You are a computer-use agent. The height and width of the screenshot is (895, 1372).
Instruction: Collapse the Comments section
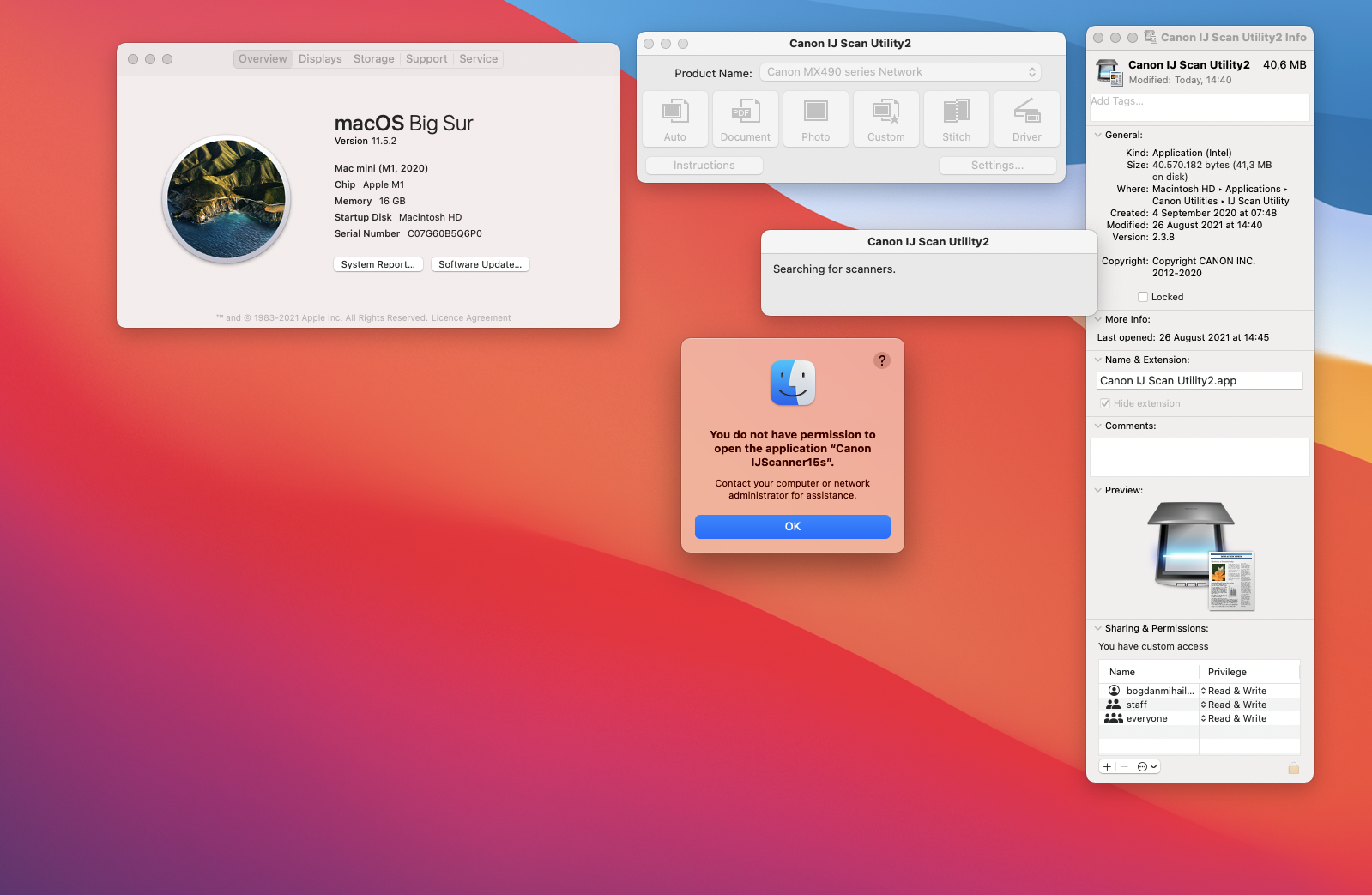pos(1098,426)
